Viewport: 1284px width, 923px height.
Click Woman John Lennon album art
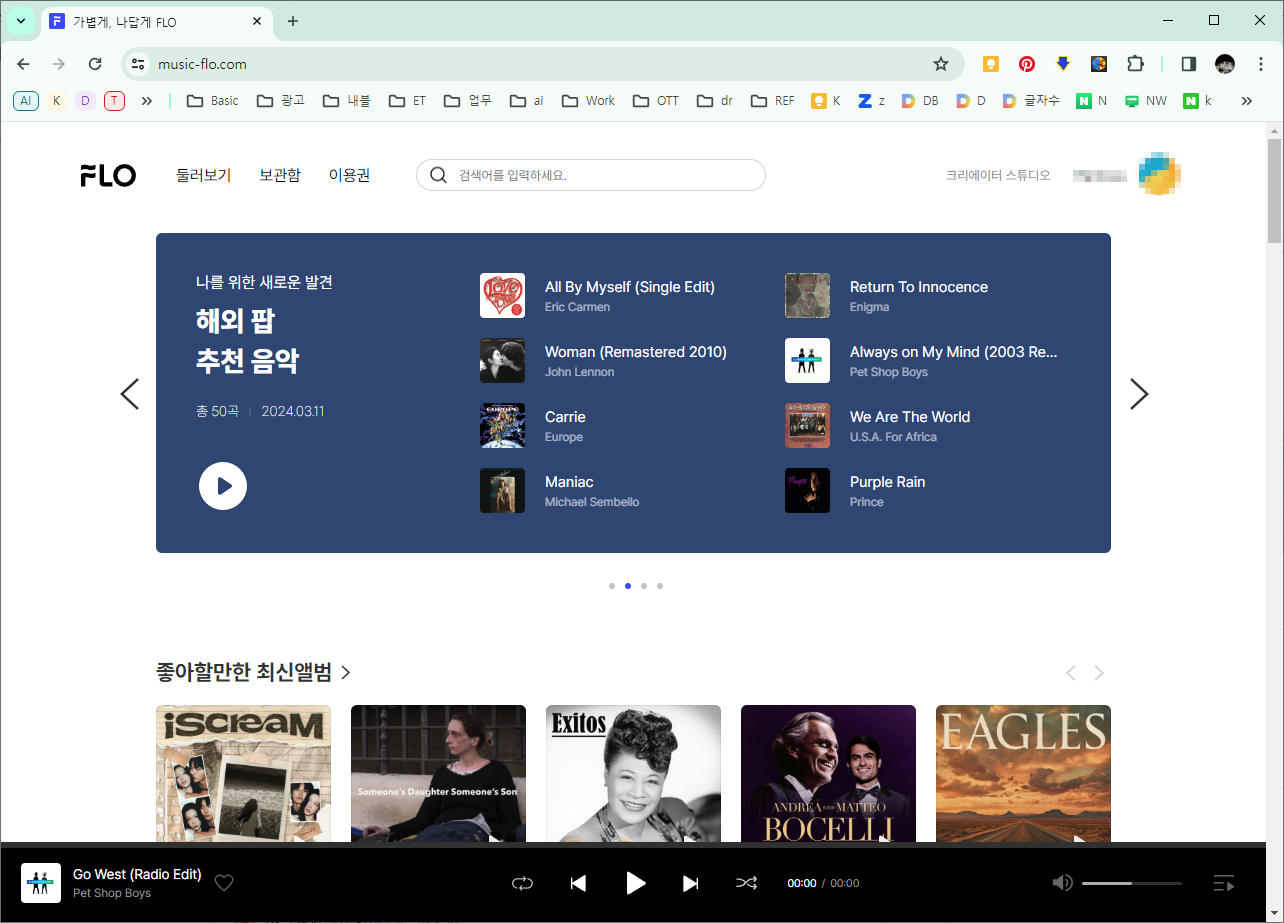click(502, 361)
